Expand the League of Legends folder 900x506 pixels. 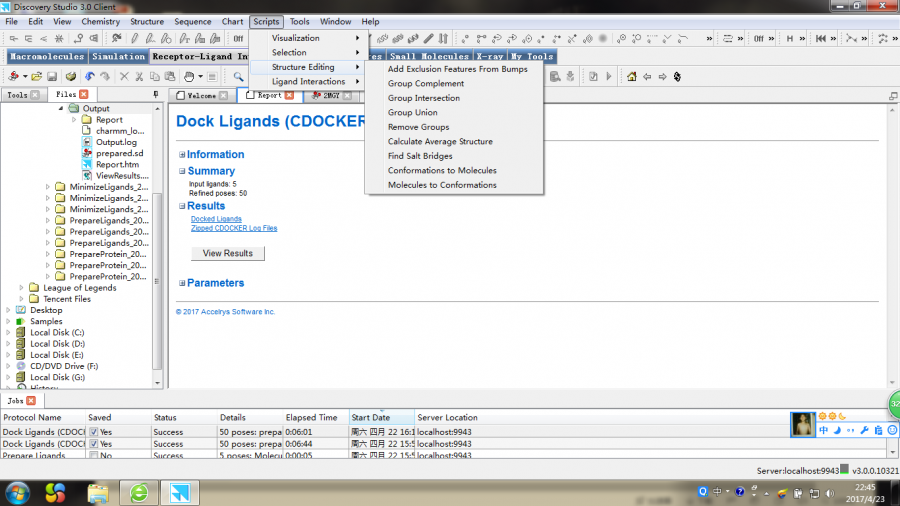21,287
